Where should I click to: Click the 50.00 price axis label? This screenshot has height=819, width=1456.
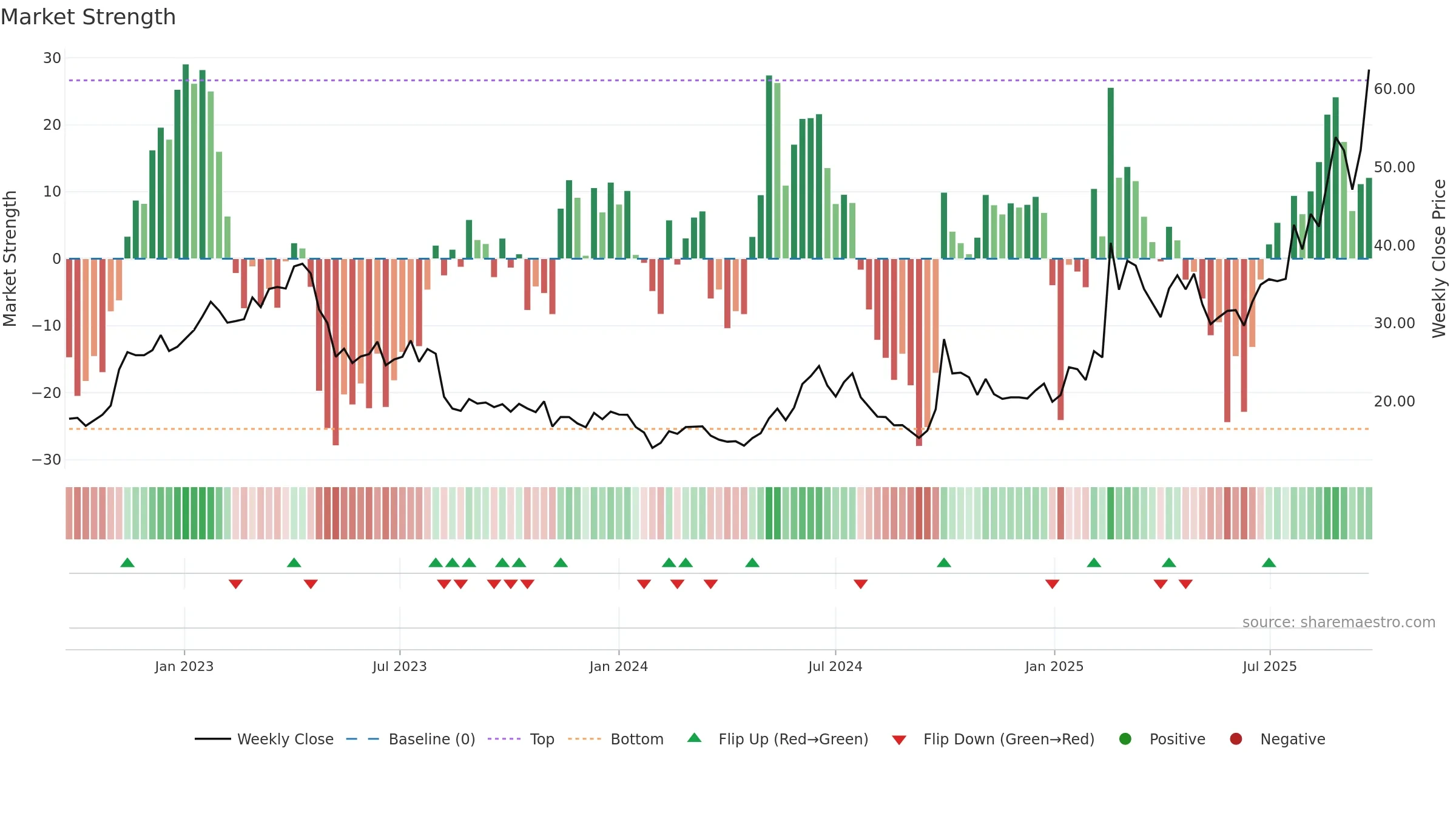tap(1395, 167)
